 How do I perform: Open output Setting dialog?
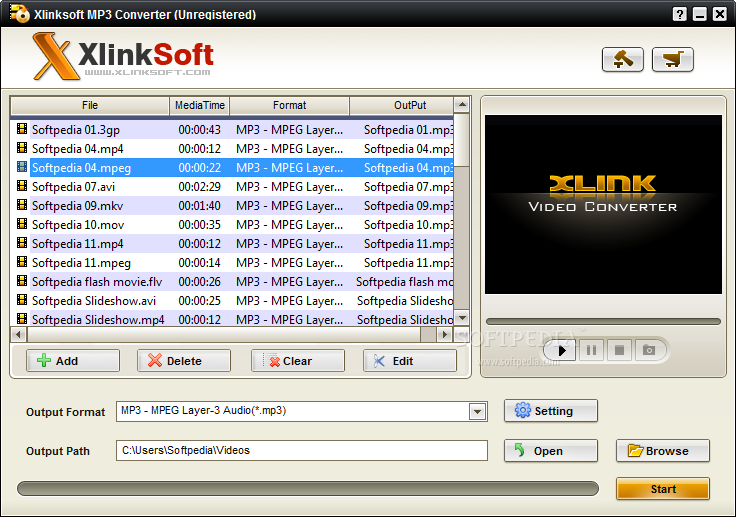click(x=551, y=411)
